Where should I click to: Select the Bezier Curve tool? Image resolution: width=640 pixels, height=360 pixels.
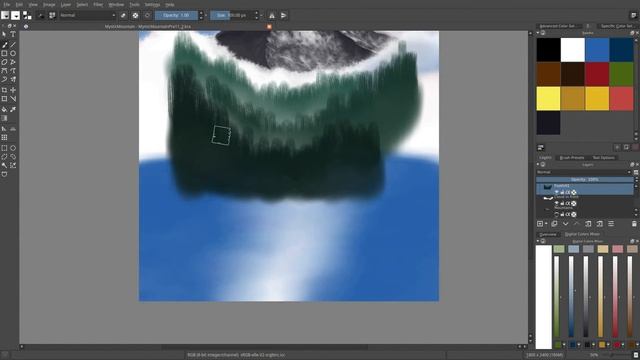tap(4, 71)
